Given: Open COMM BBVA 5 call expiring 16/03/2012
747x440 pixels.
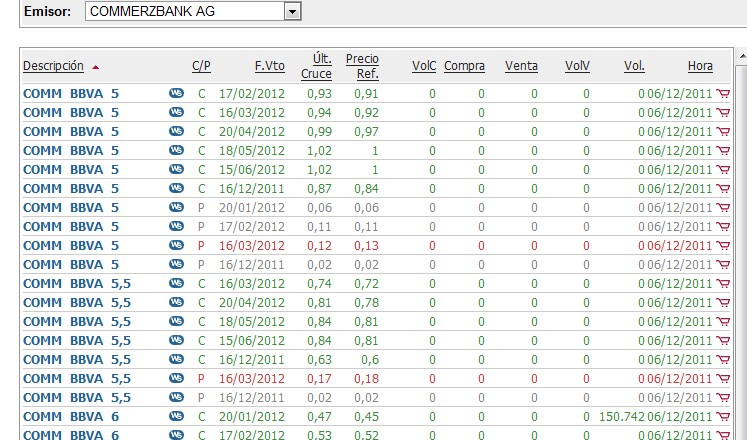Looking at the screenshot, I should [71, 113].
